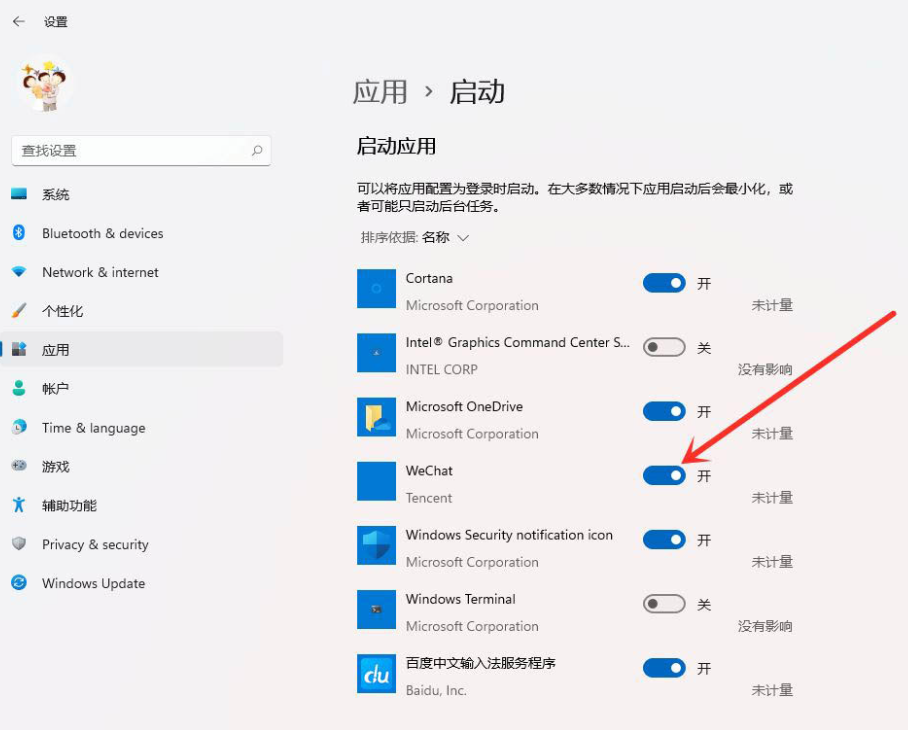The height and width of the screenshot is (730, 908).
Task: Click the Intel Graphics Command Center icon
Action: 376,353
